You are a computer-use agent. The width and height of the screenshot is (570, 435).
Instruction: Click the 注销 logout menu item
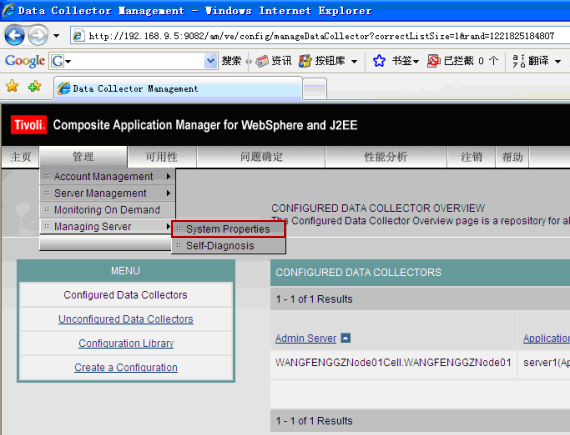[471, 157]
